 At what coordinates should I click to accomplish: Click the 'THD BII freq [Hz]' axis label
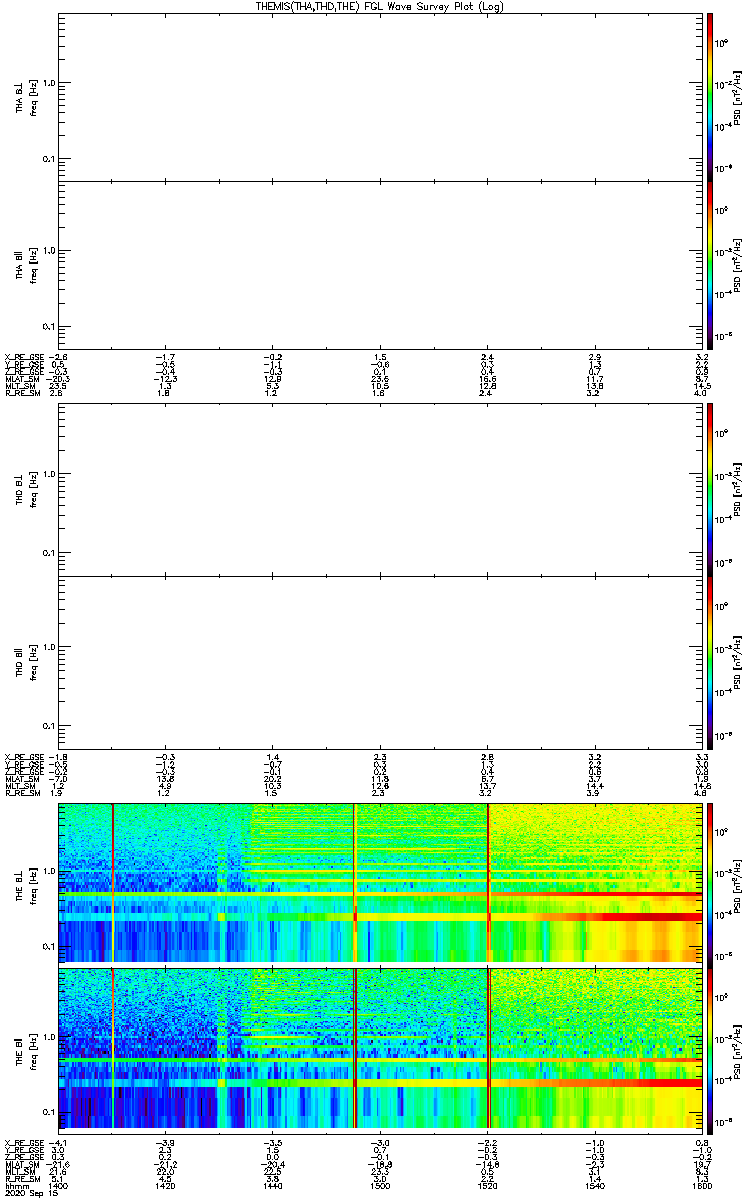[x=26, y=661]
